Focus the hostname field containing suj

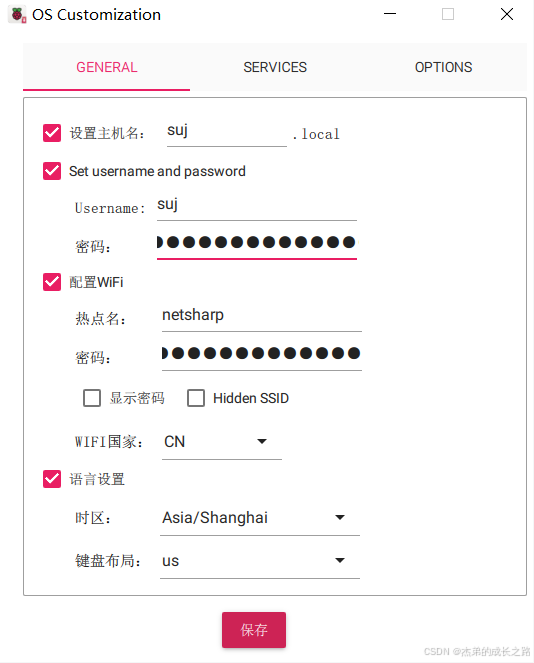point(227,132)
